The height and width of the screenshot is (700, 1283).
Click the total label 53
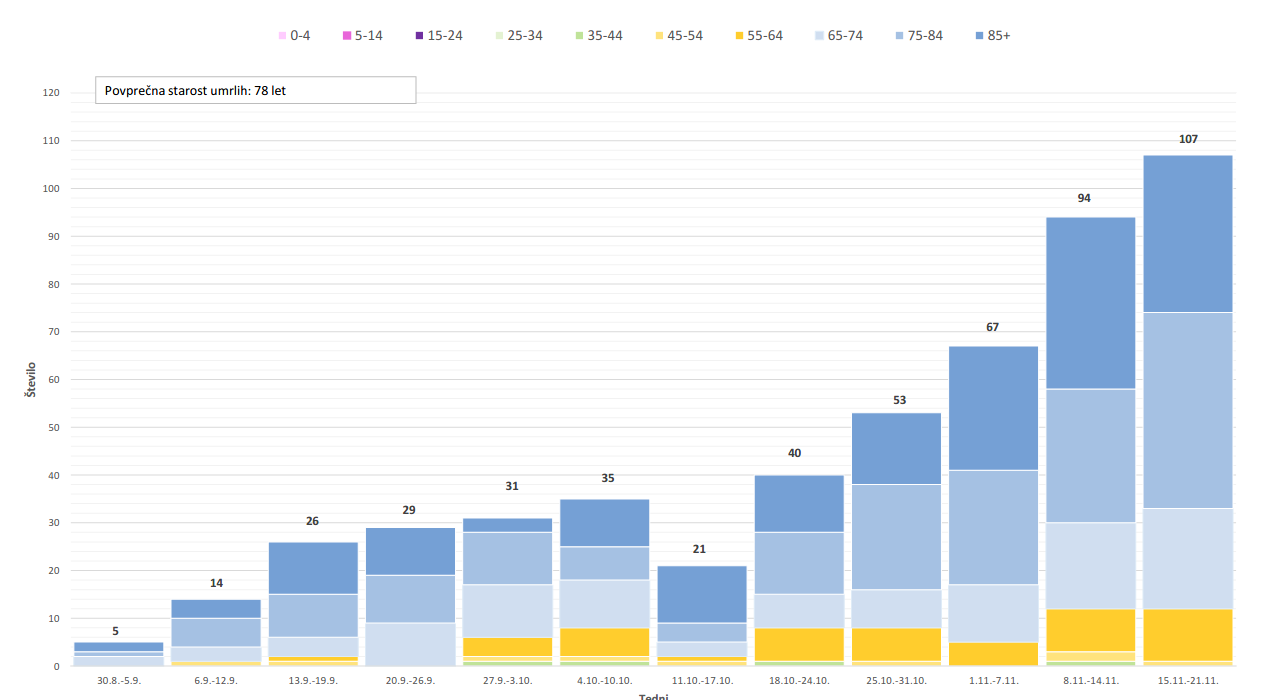[899, 400]
